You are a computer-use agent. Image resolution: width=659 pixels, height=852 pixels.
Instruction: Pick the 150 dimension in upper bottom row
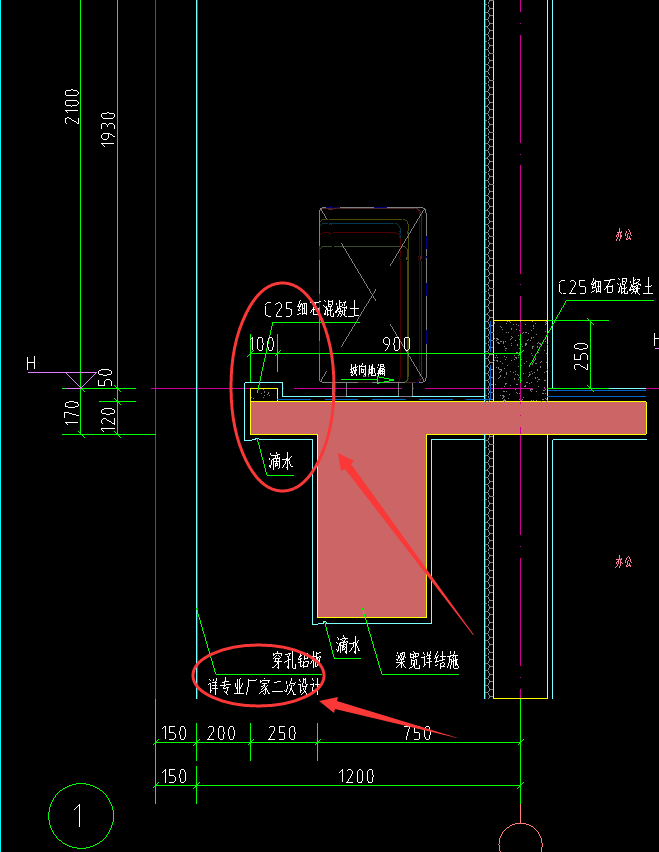[x=174, y=734]
